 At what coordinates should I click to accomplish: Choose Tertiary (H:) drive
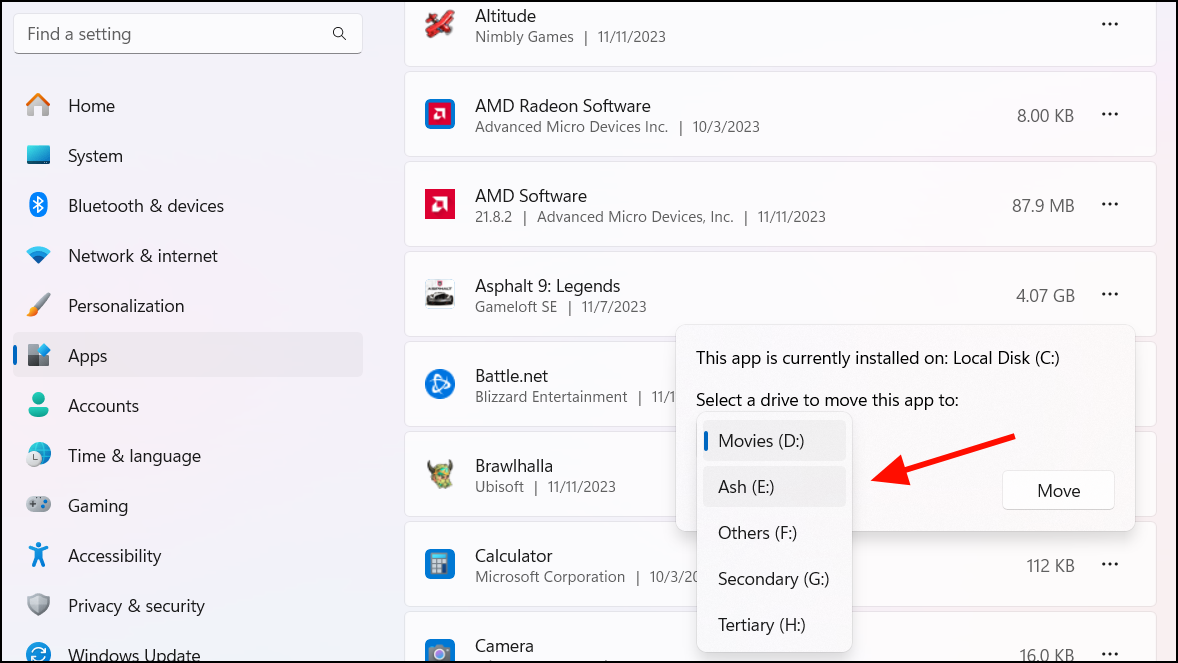tap(775, 625)
